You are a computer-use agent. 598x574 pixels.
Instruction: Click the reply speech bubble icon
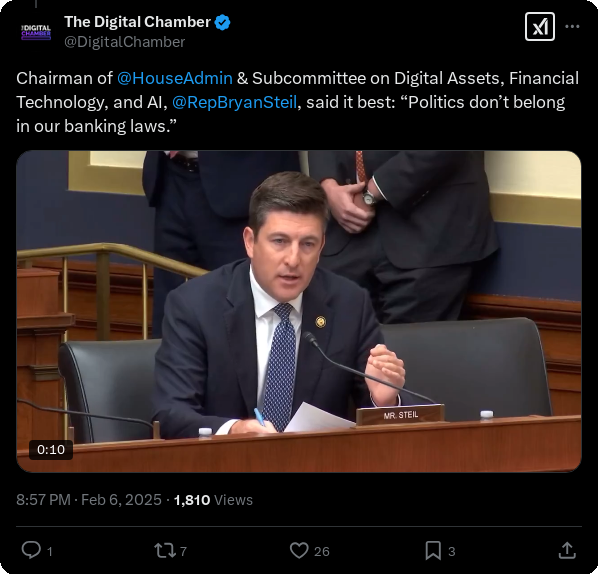coord(31,550)
